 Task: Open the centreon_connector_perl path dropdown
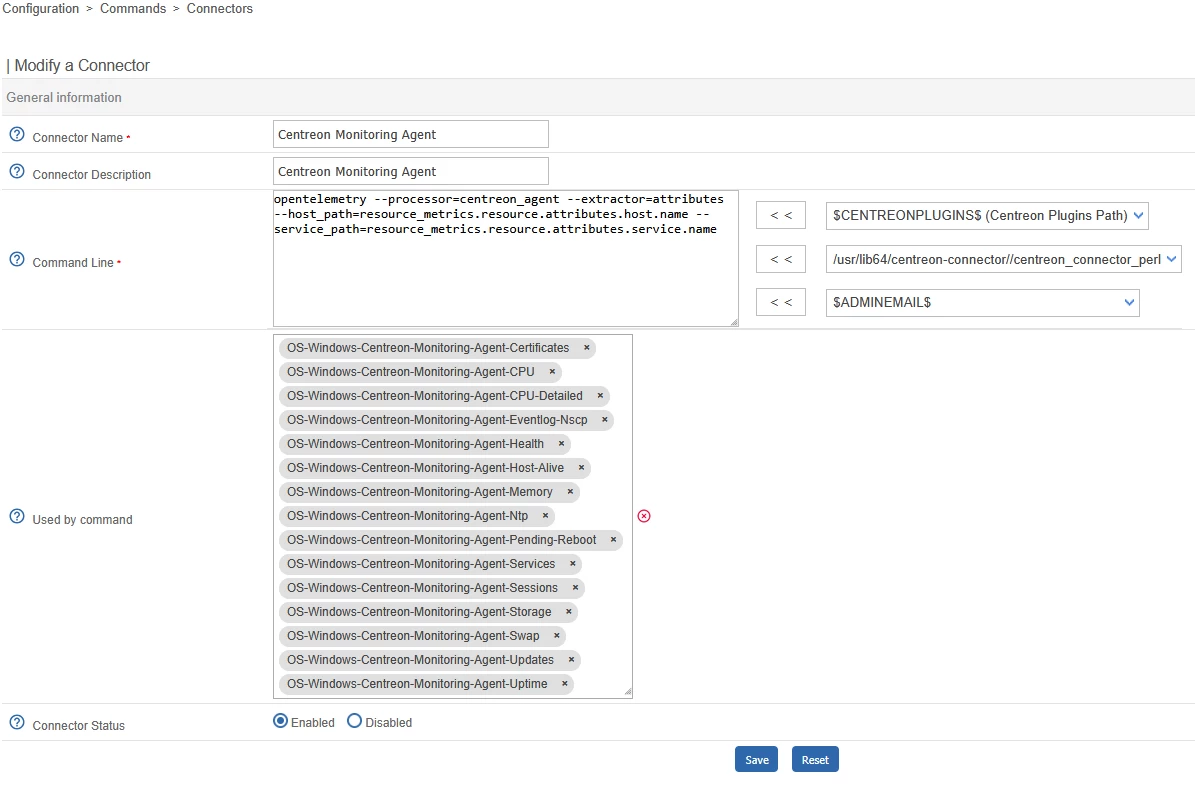point(1004,259)
